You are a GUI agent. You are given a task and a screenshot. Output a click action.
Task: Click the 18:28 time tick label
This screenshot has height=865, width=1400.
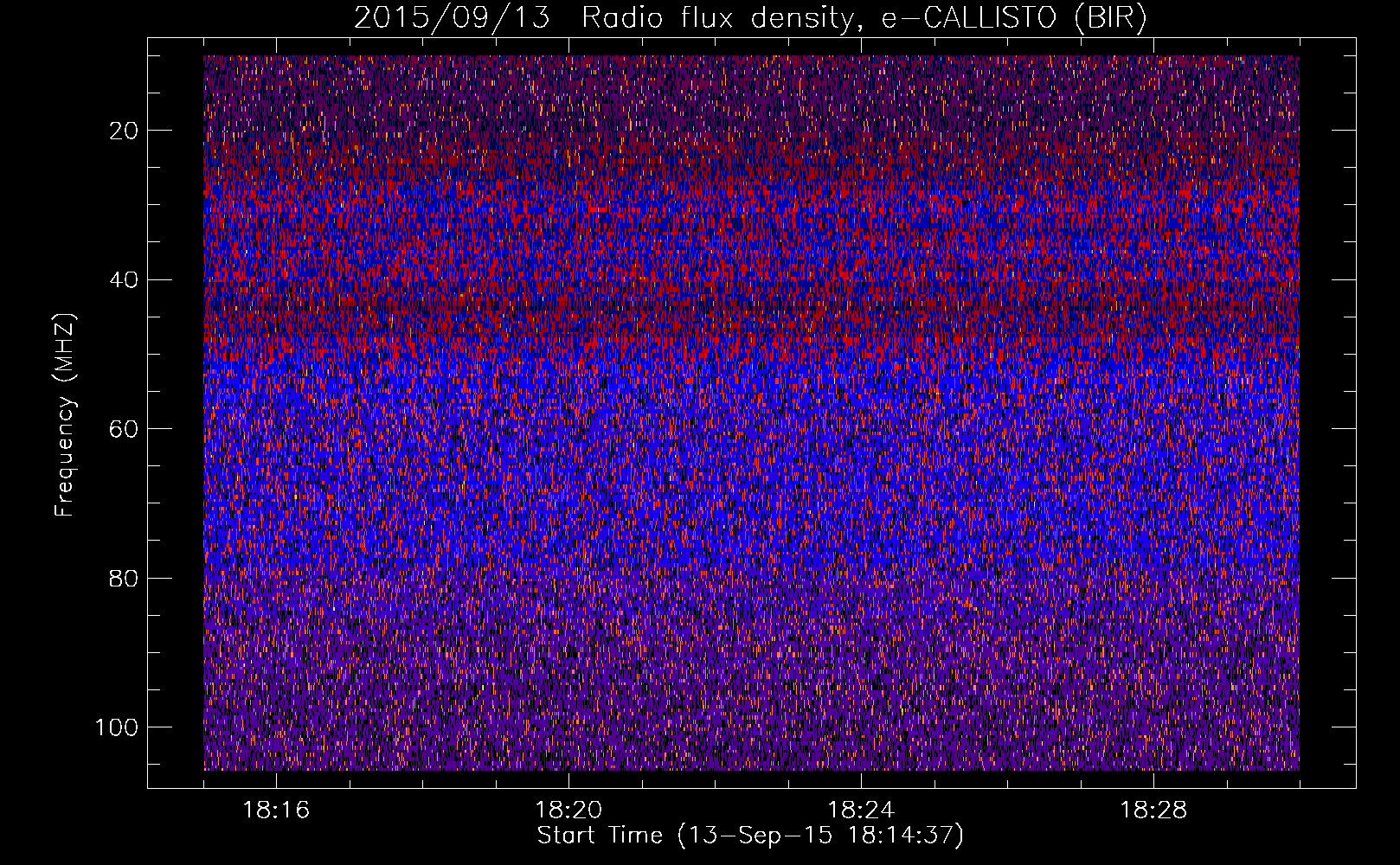coord(1153,811)
